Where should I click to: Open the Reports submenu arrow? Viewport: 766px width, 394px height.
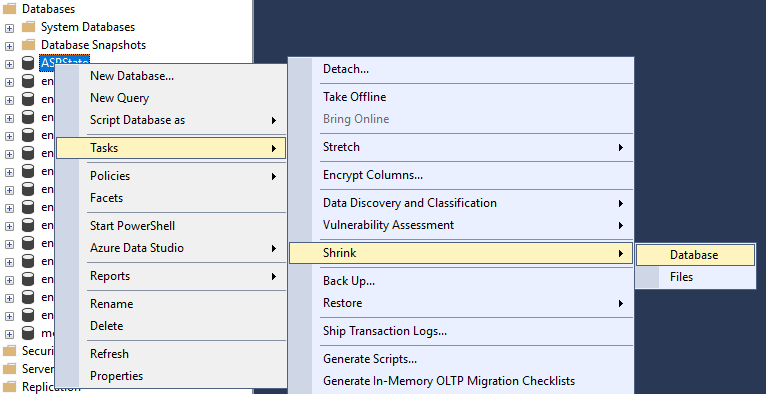tap(274, 276)
